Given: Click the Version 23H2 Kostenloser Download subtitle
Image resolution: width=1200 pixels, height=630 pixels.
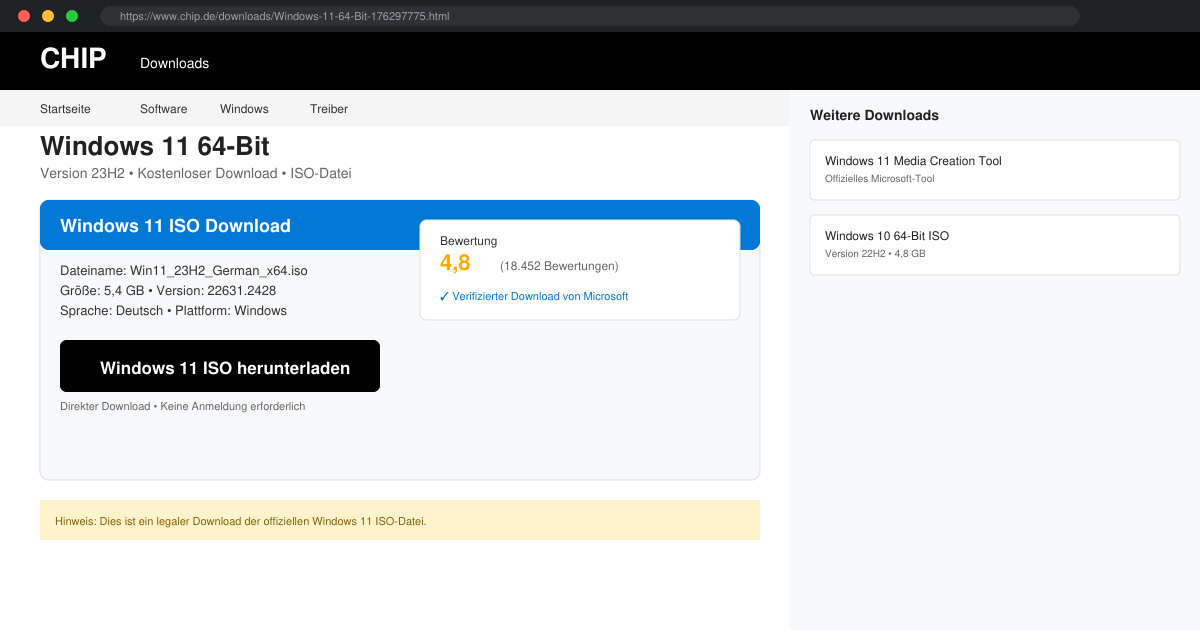Looking at the screenshot, I should [x=196, y=173].
